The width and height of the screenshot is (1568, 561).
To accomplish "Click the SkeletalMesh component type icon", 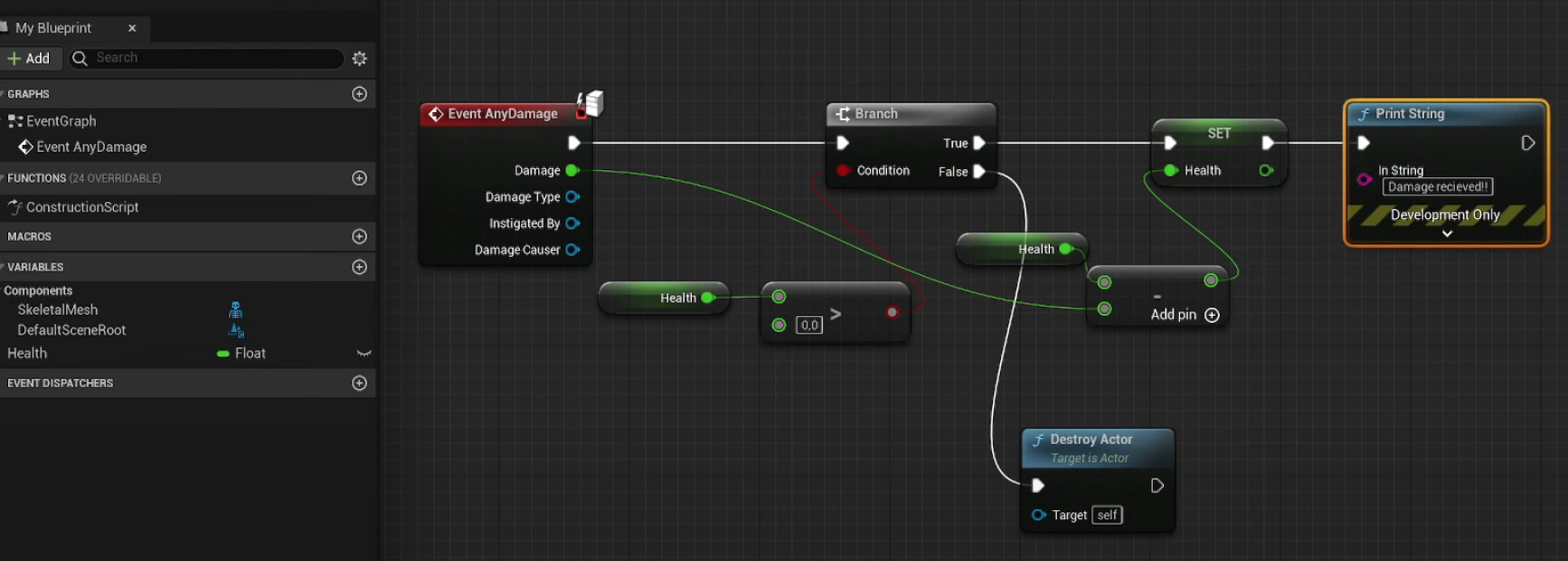I will tap(235, 309).
